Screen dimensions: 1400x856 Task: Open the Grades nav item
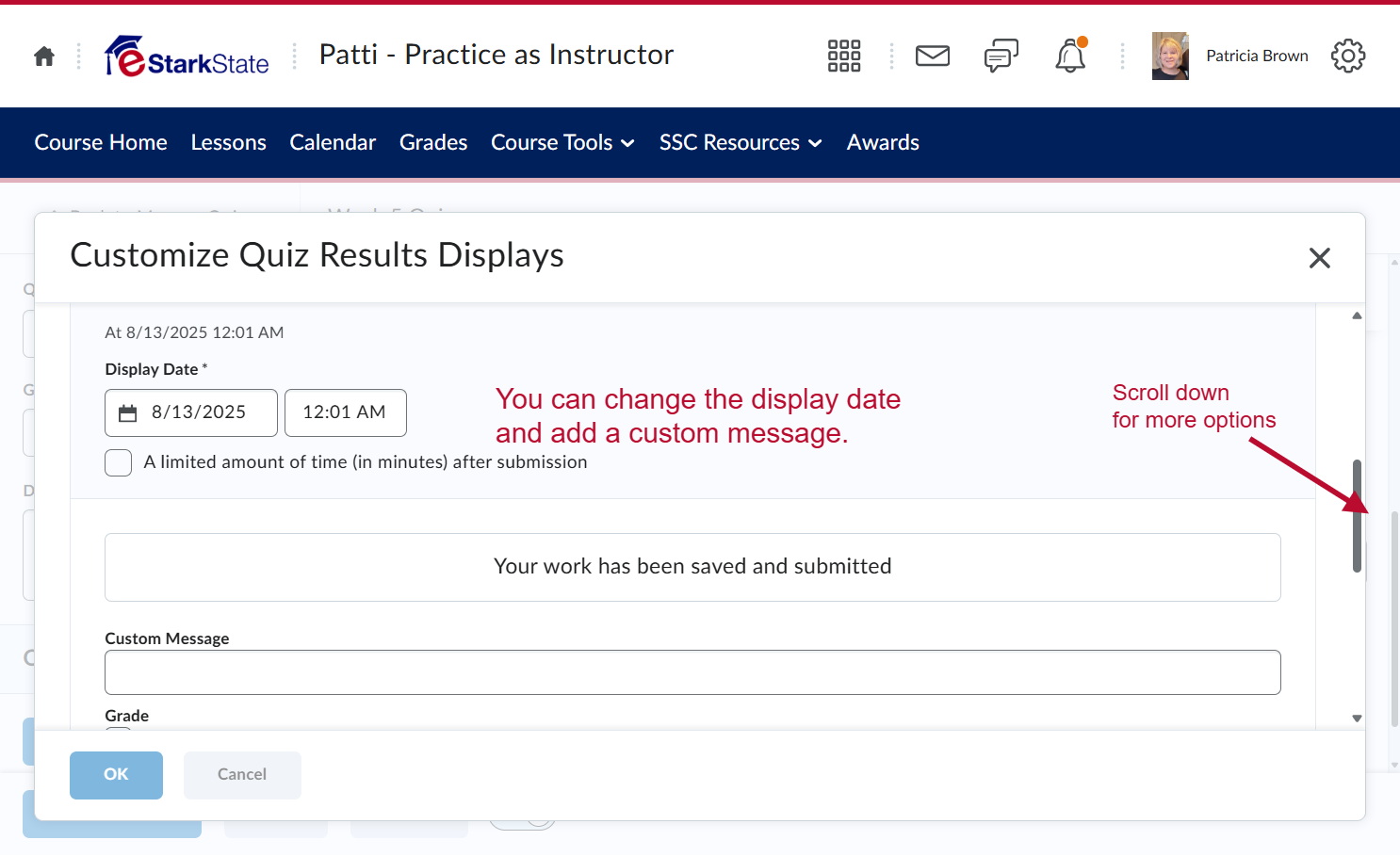tap(433, 143)
